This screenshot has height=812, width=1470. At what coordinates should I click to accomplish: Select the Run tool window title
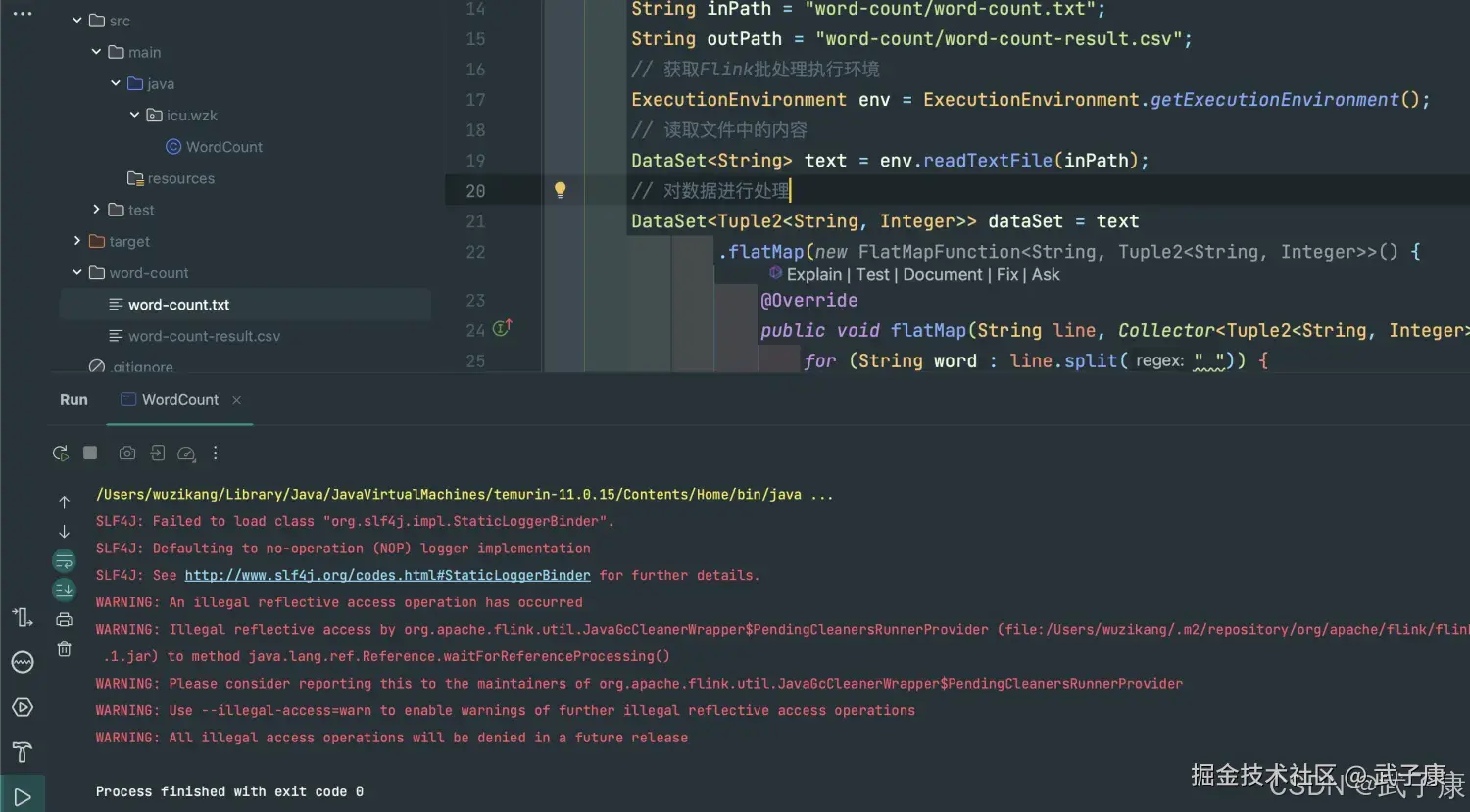pyautogui.click(x=73, y=400)
